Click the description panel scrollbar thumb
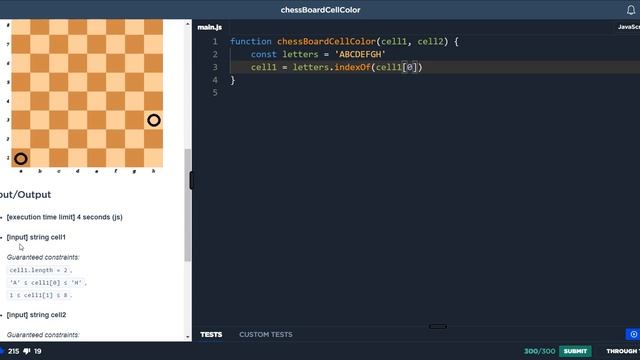The image size is (640, 360). click(x=188, y=205)
